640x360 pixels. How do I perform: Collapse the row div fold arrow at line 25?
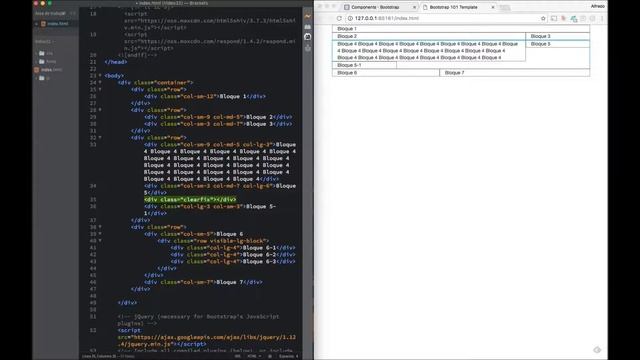tap(100, 89)
